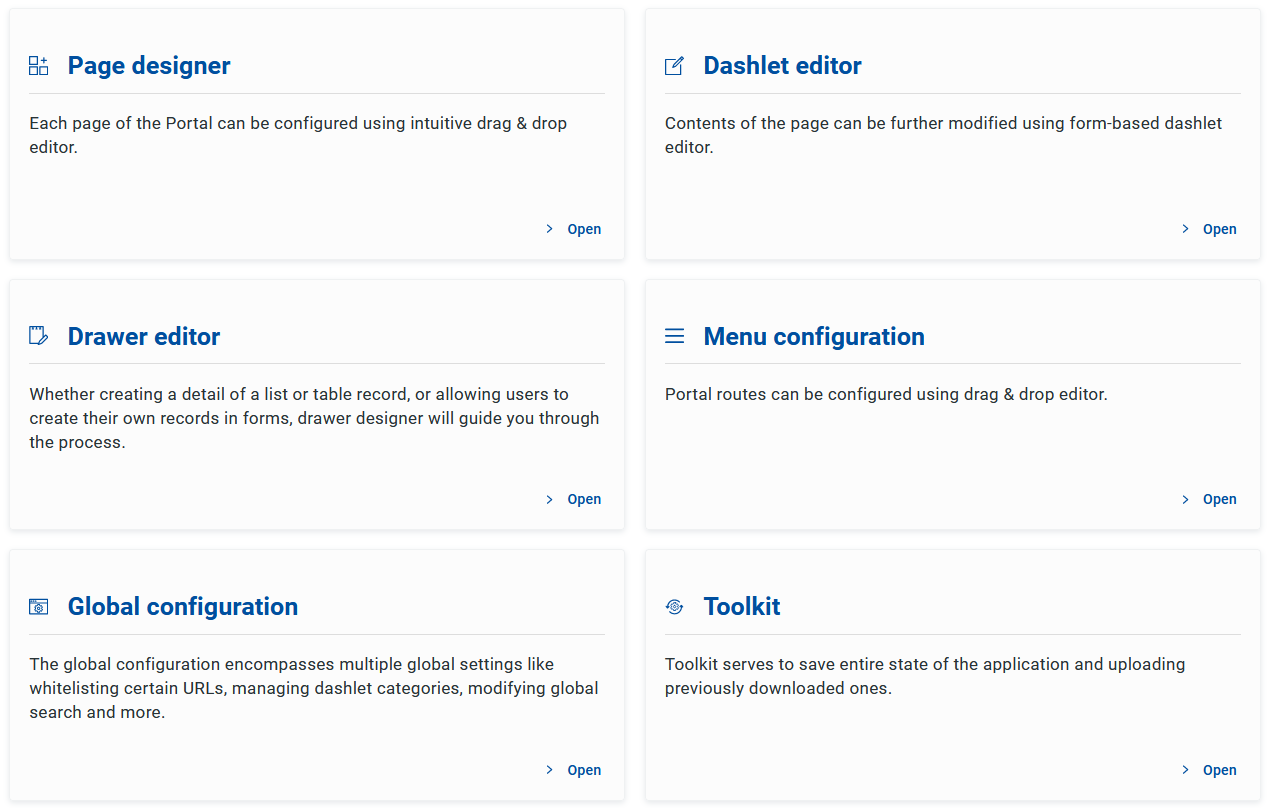Screen dimensions: 1269x808
Task: Click the Menu configuration title
Action: click(x=814, y=336)
